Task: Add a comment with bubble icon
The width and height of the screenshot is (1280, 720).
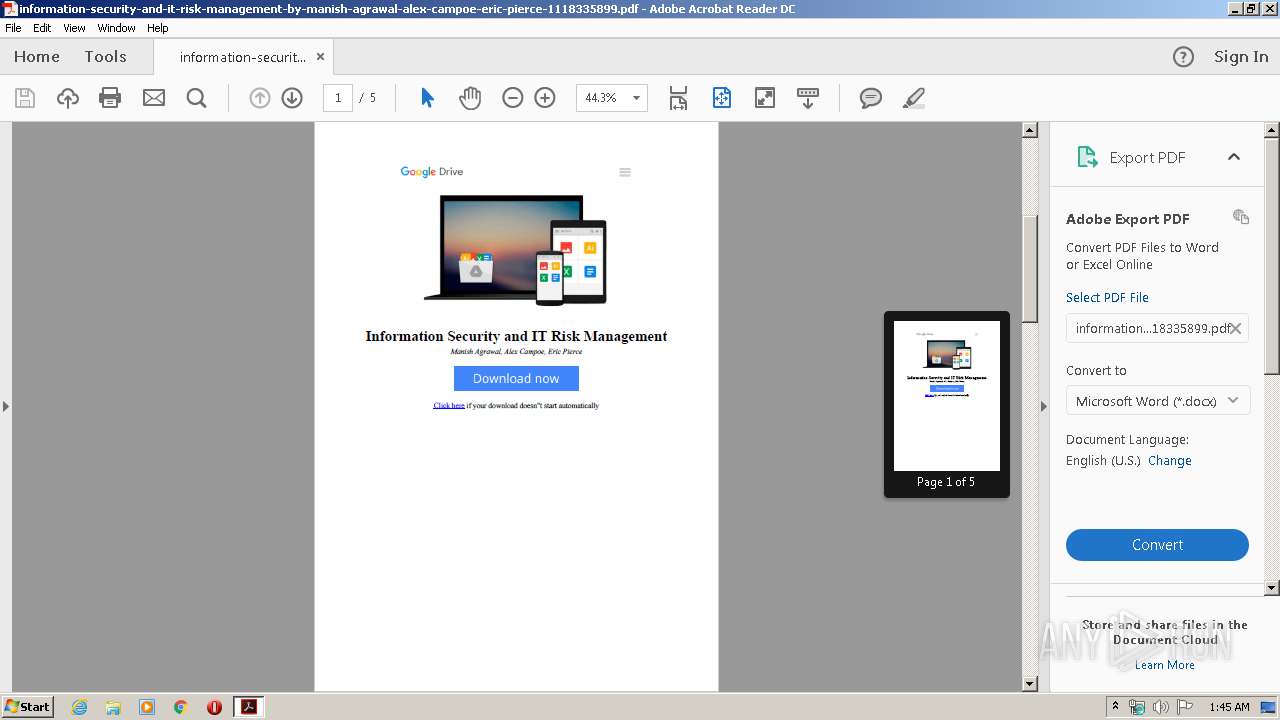Action: coord(871,98)
